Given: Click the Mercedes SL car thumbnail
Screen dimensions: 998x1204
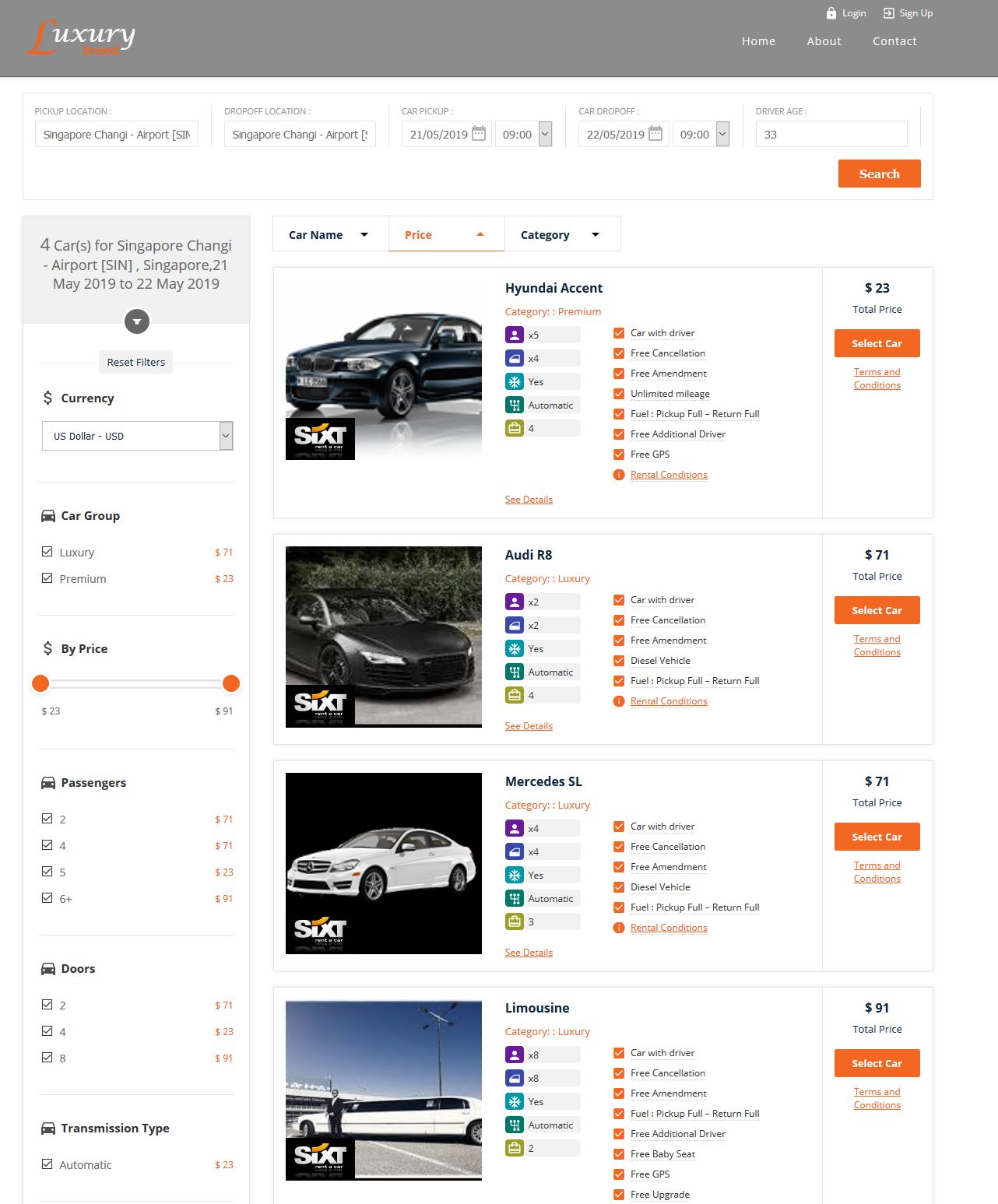Looking at the screenshot, I should click(384, 863).
